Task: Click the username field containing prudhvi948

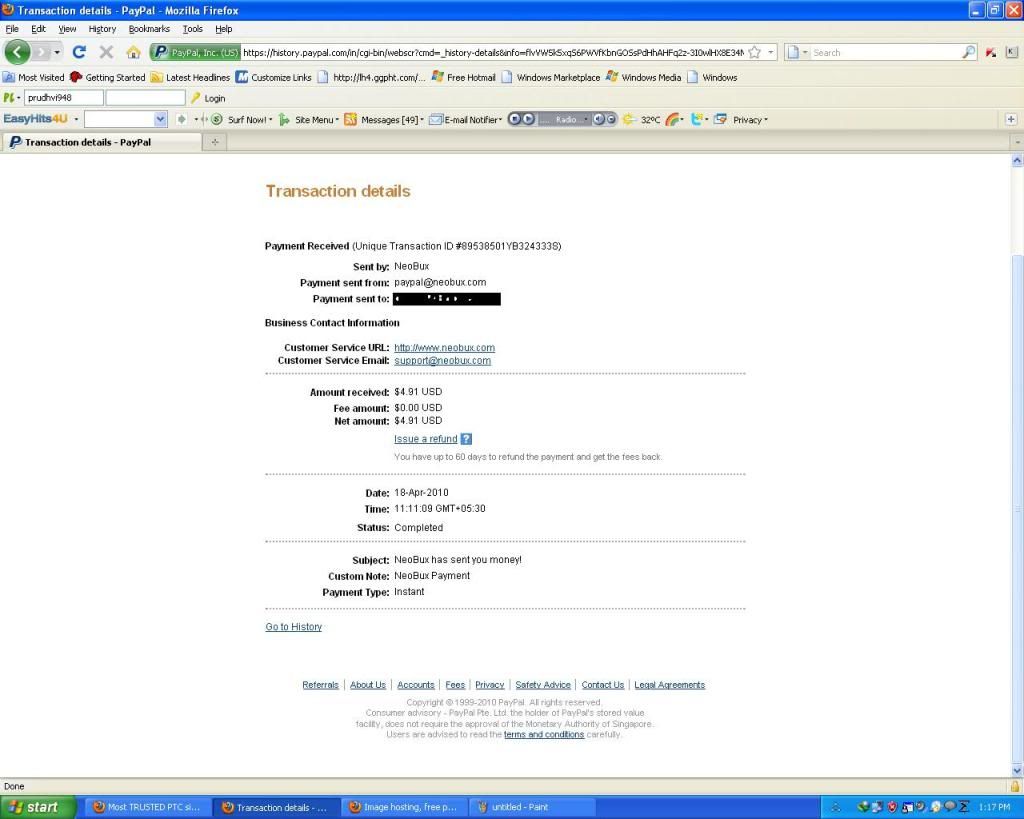Action: pyautogui.click(x=63, y=98)
